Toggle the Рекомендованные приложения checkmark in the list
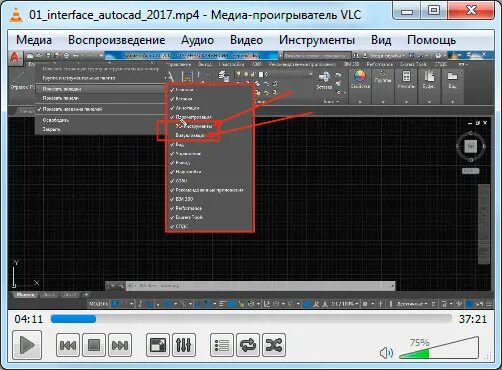 (x=210, y=190)
